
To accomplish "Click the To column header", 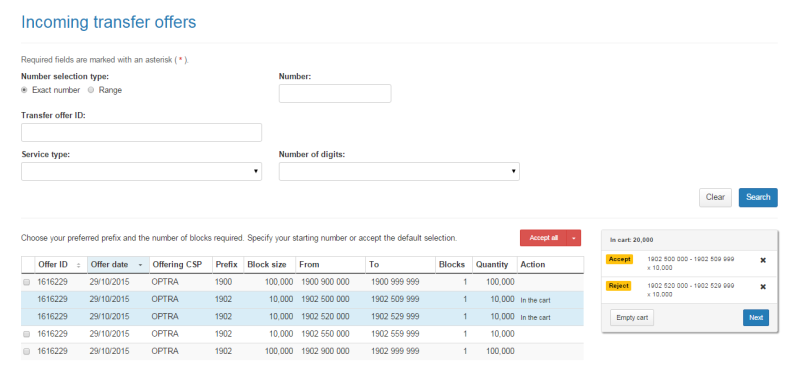I will pyautogui.click(x=401, y=265).
